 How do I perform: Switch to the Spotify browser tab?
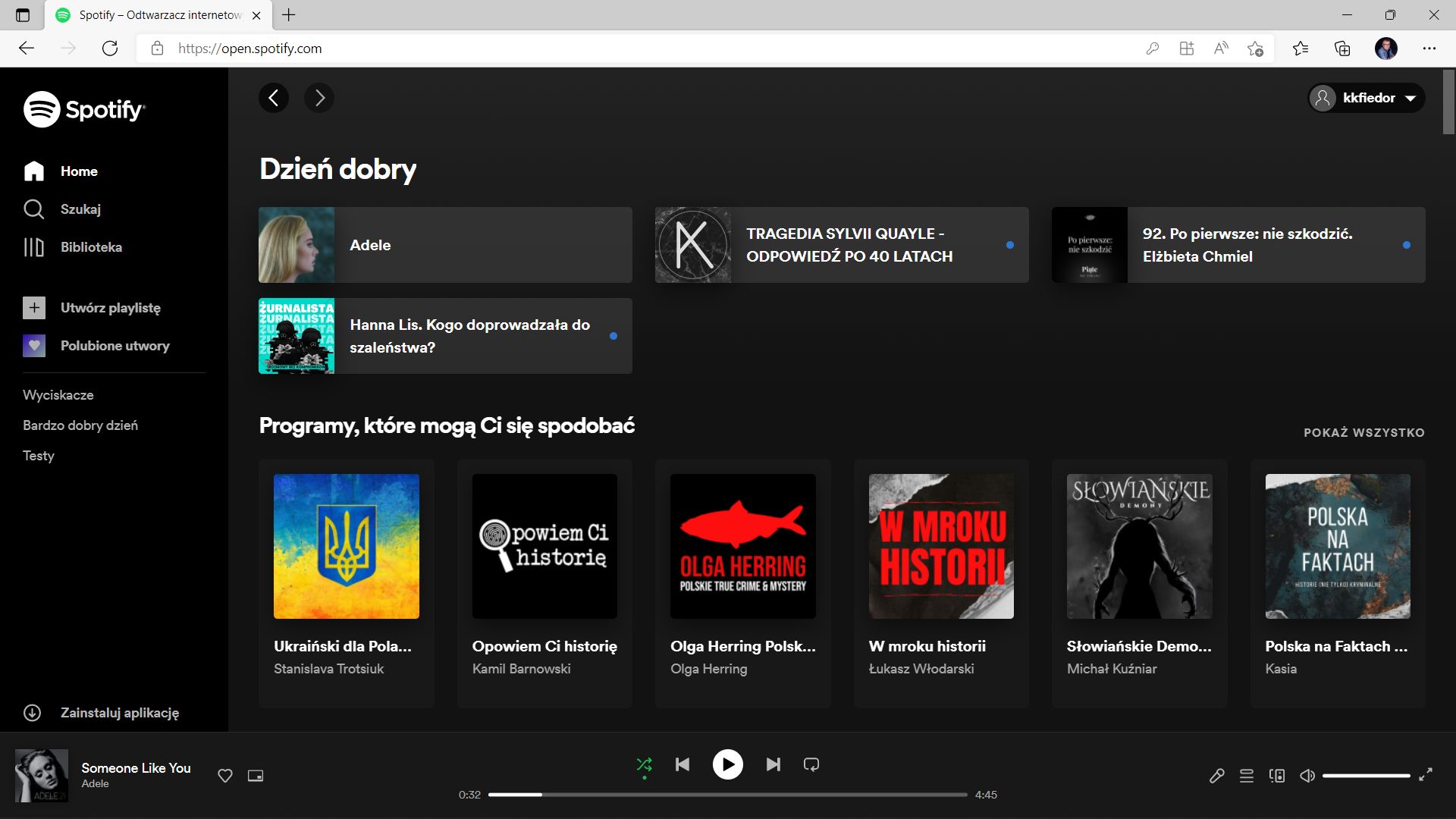(152, 15)
